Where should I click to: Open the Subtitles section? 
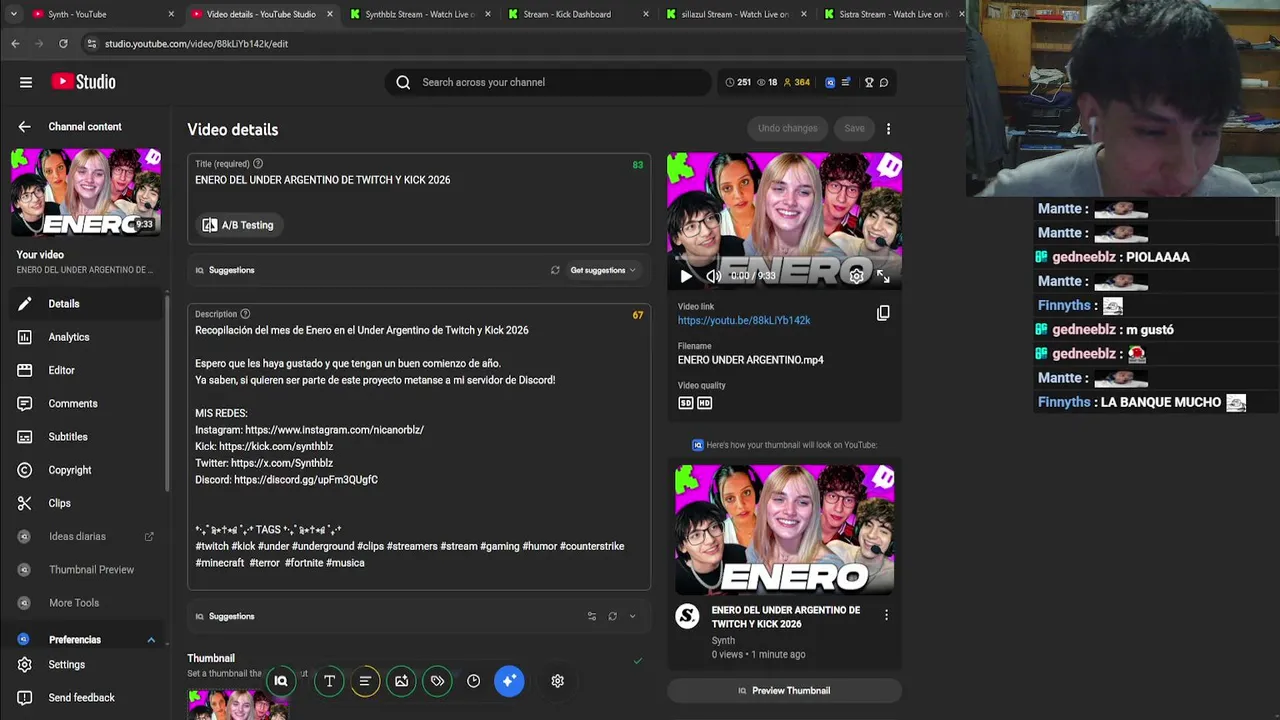coord(85,437)
